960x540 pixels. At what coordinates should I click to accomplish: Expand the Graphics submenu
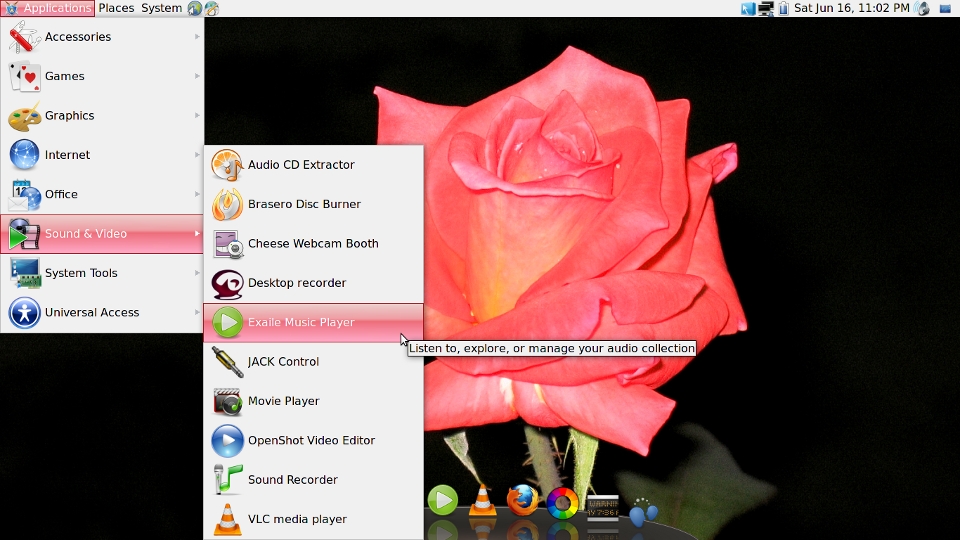(69, 116)
